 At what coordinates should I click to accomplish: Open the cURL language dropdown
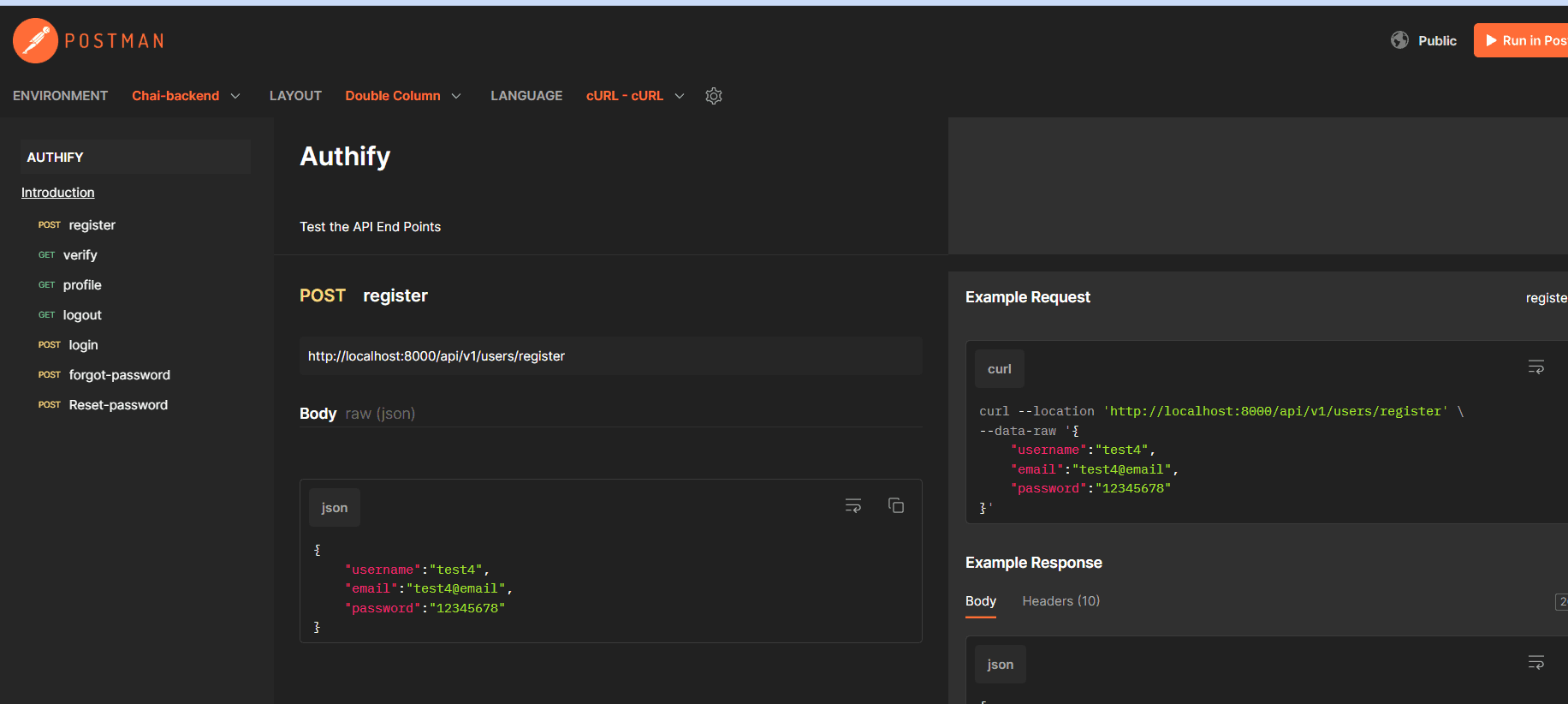(x=635, y=96)
